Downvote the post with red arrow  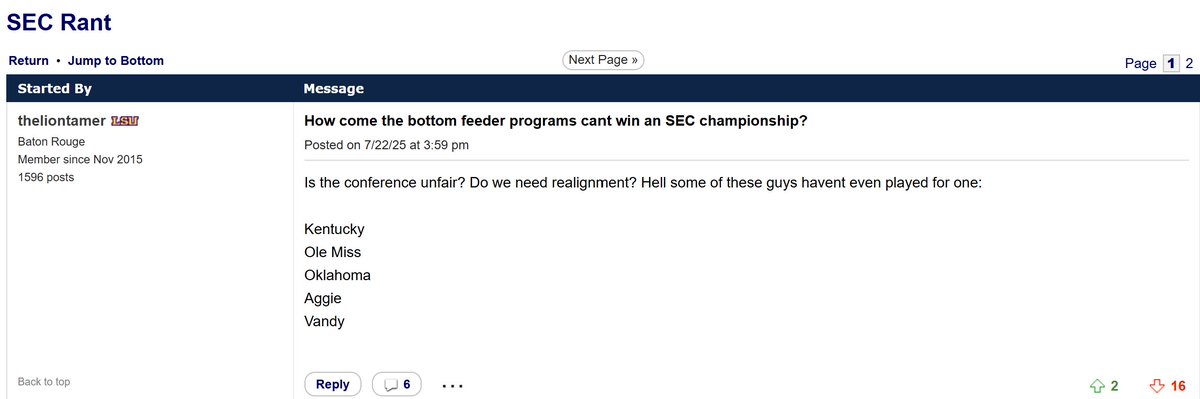[1157, 385]
